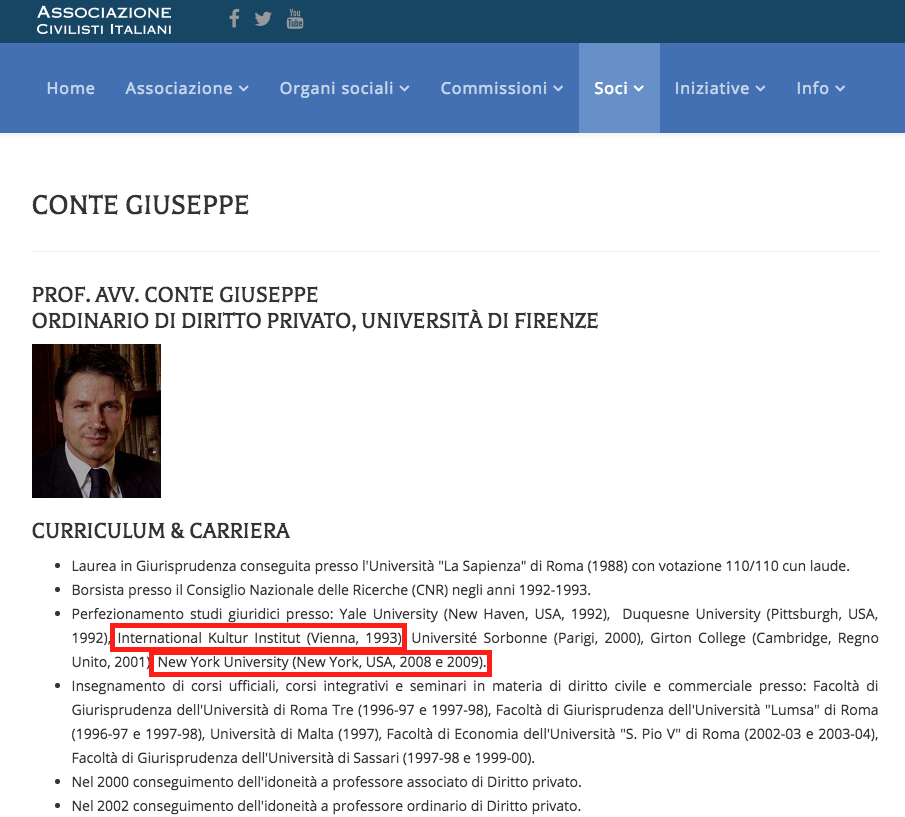Open the YouTube channel icon
Screen dimensions: 905x817
pyautogui.click(x=295, y=19)
